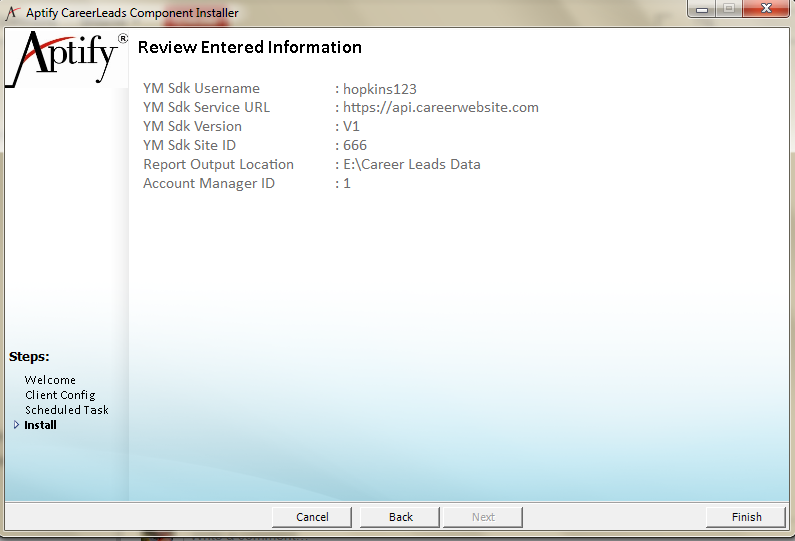
Task: Click the V1 version value
Action: [x=351, y=126]
